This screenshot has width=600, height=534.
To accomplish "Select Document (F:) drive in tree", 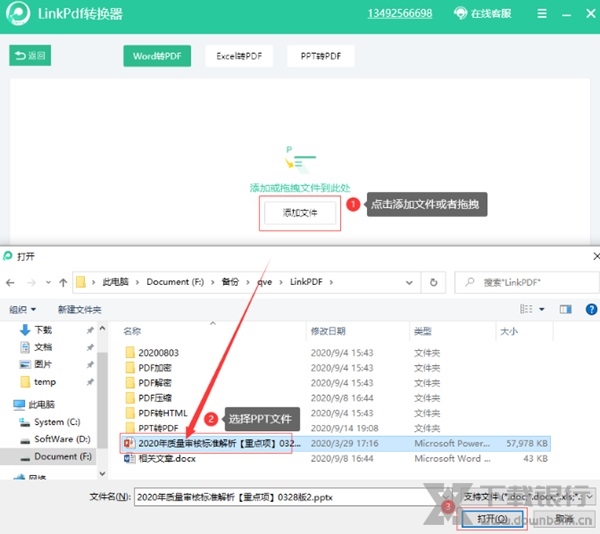I will pyautogui.click(x=56, y=456).
